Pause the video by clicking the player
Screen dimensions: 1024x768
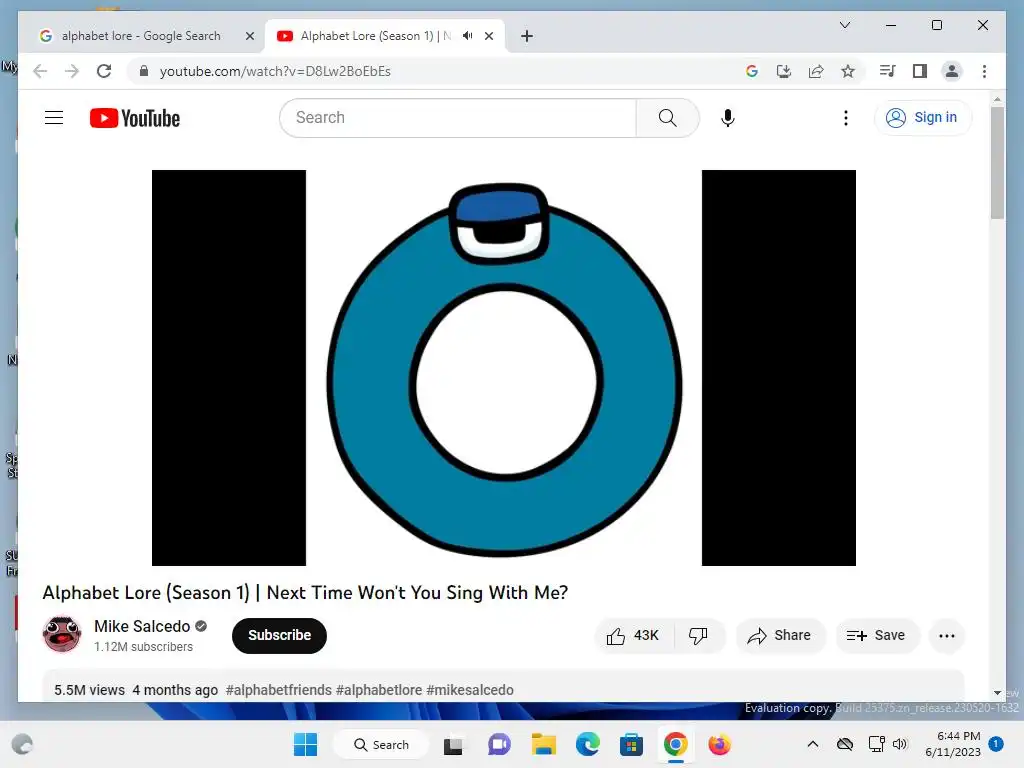click(x=504, y=368)
